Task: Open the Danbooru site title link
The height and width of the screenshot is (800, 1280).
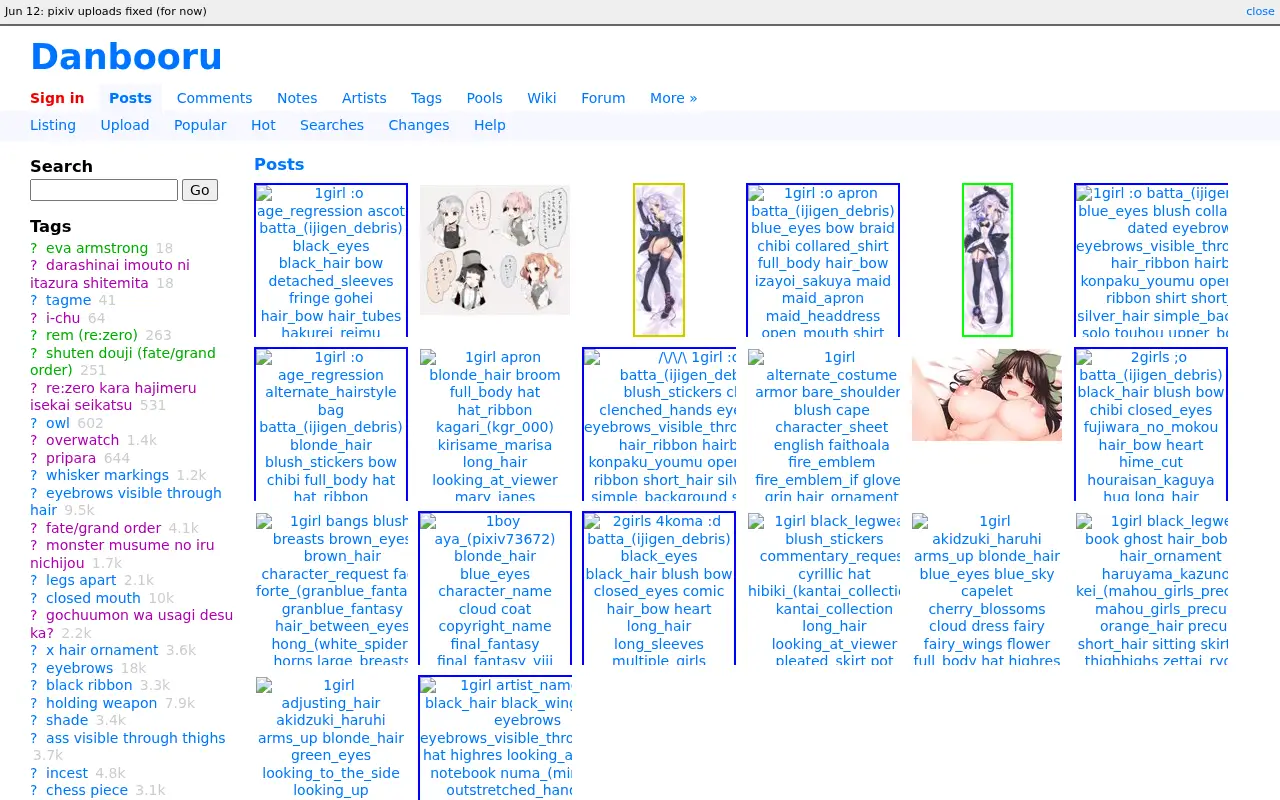Action: (x=126, y=57)
